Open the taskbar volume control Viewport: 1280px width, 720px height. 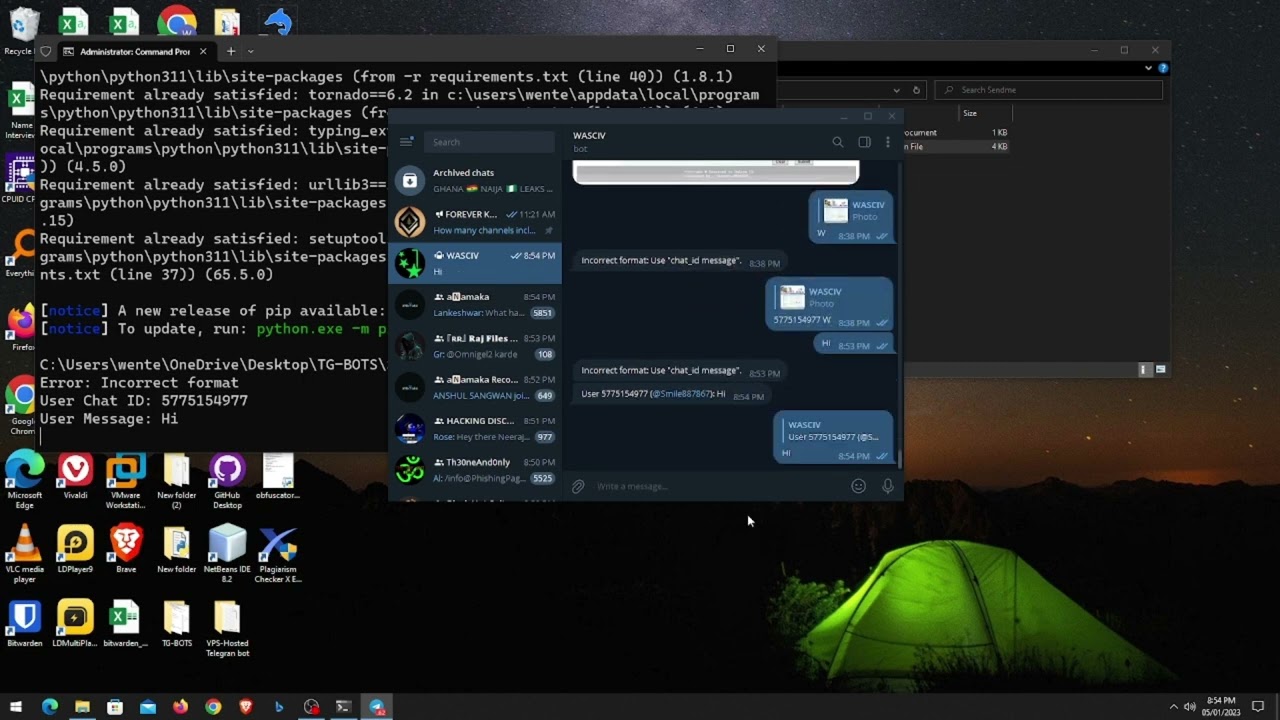1190,707
